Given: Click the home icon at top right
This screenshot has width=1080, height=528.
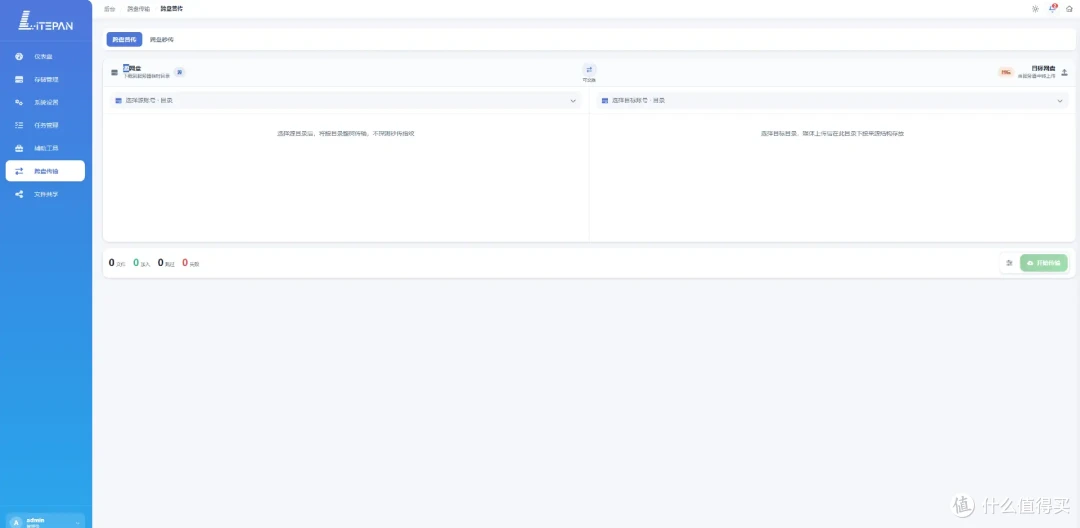Looking at the screenshot, I should 1069,9.
